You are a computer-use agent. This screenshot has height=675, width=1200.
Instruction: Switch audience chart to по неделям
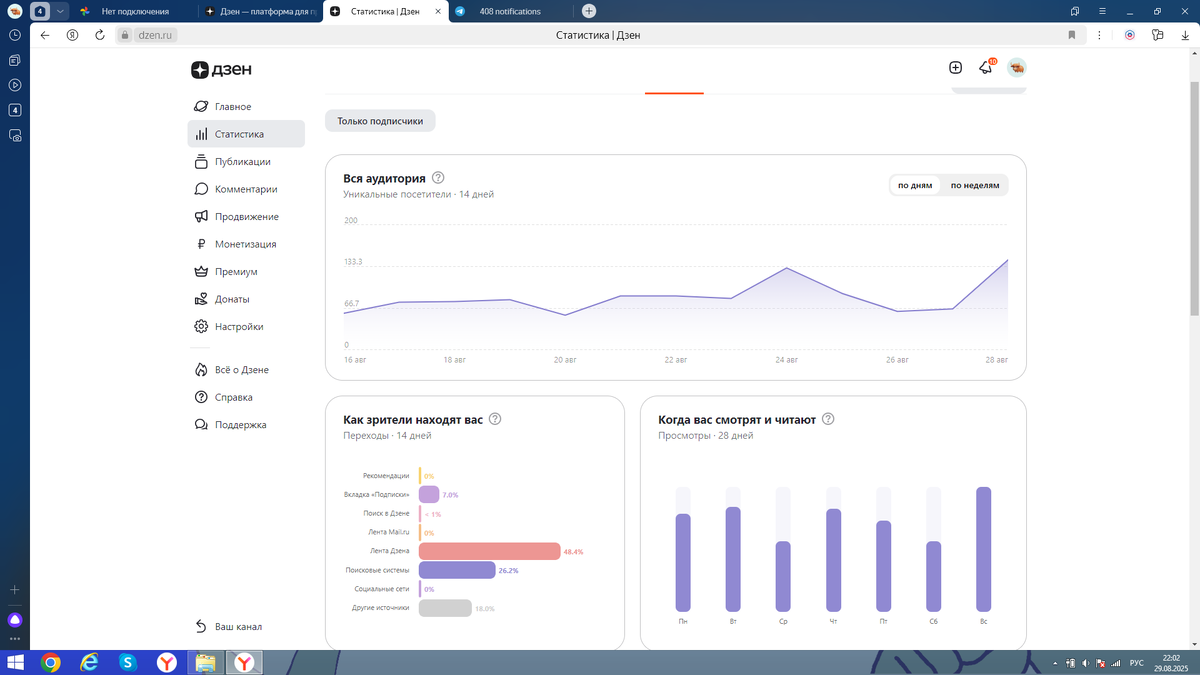pyautogui.click(x=975, y=185)
